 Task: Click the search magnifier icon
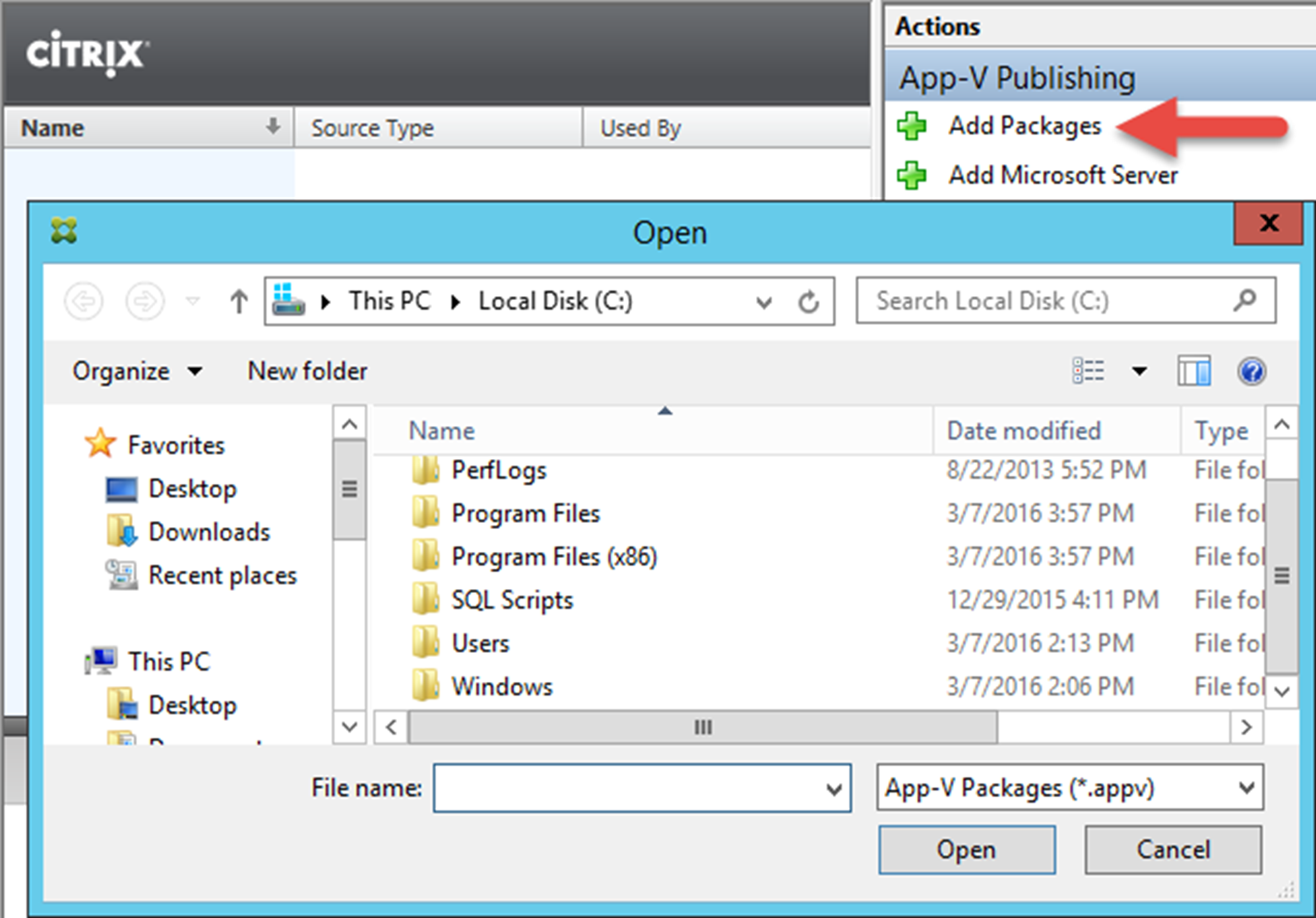tap(1244, 301)
